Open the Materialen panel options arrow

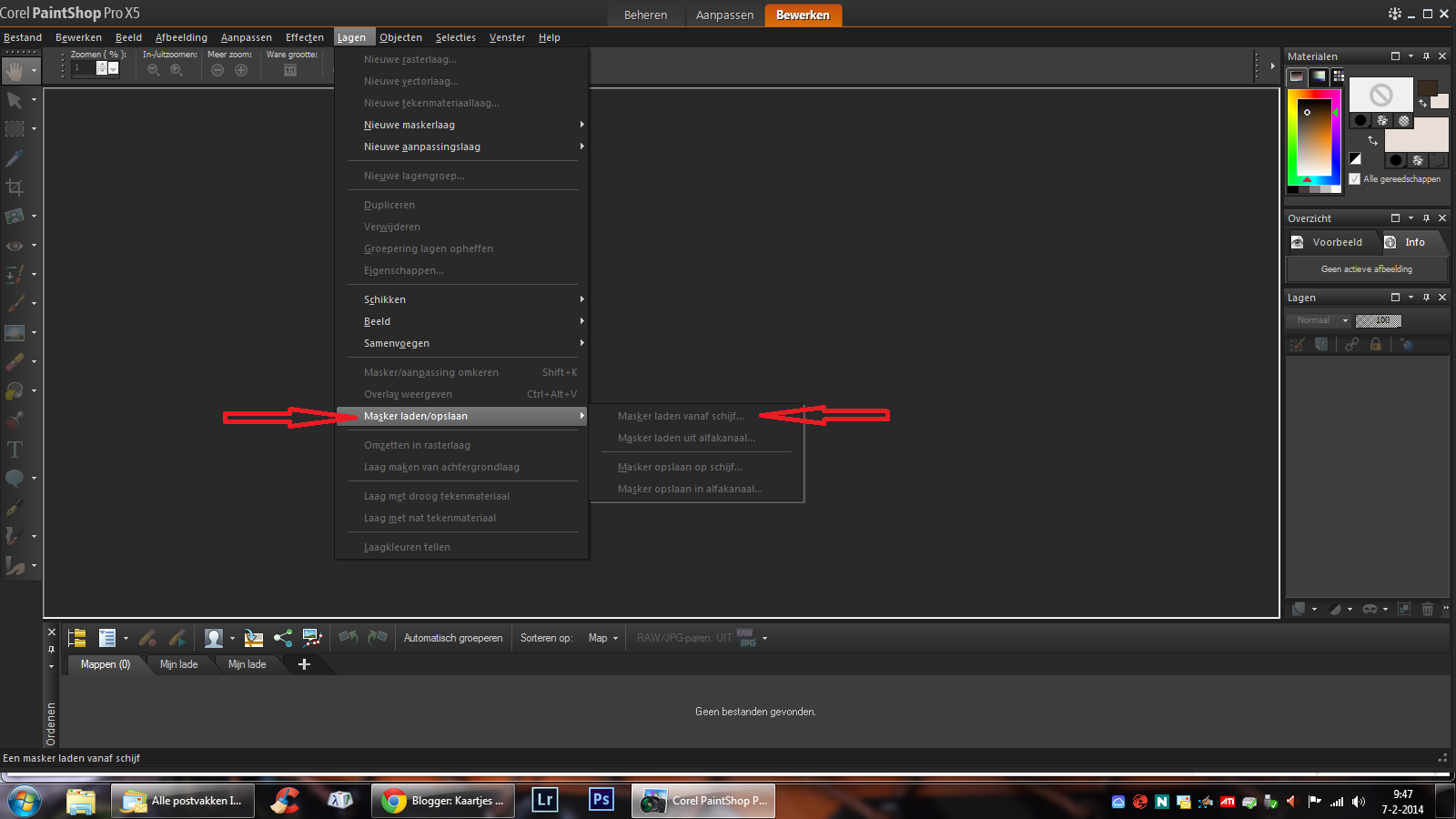[x=1410, y=56]
